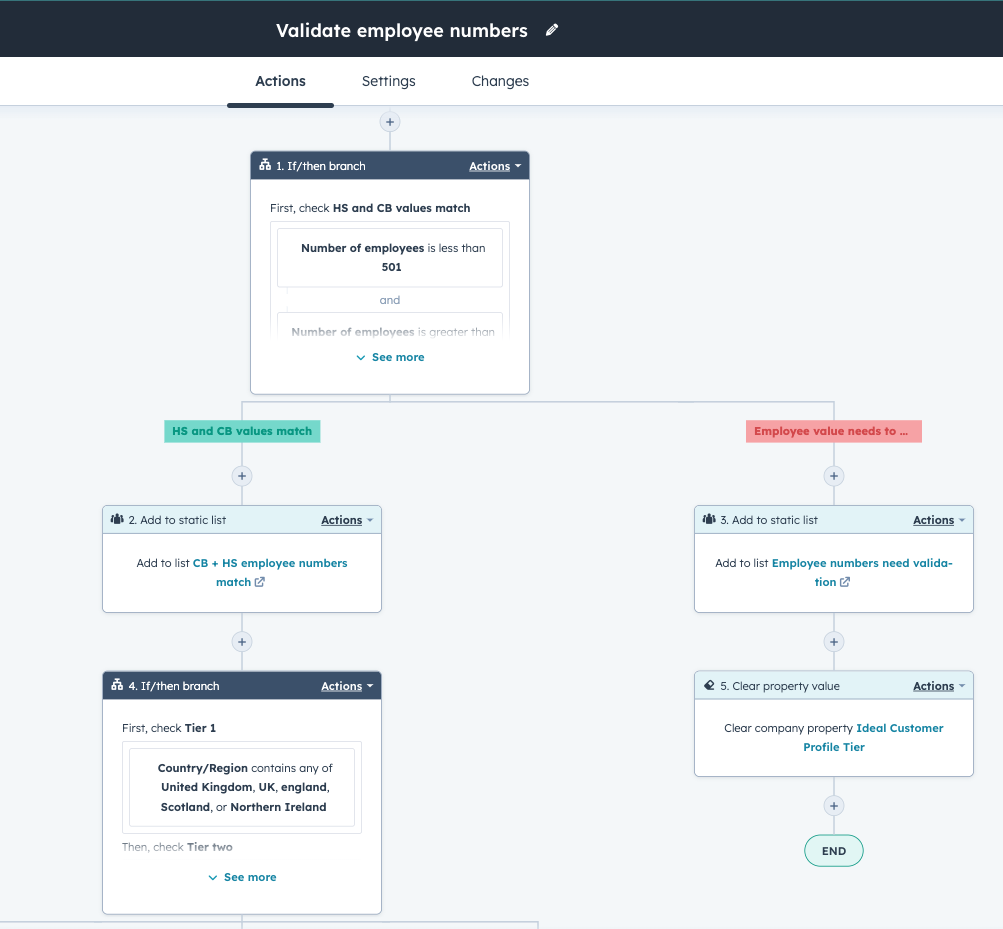Expand See more on step 4 branch card
Screen dimensions: 1003x929
pyautogui.click(x=241, y=877)
